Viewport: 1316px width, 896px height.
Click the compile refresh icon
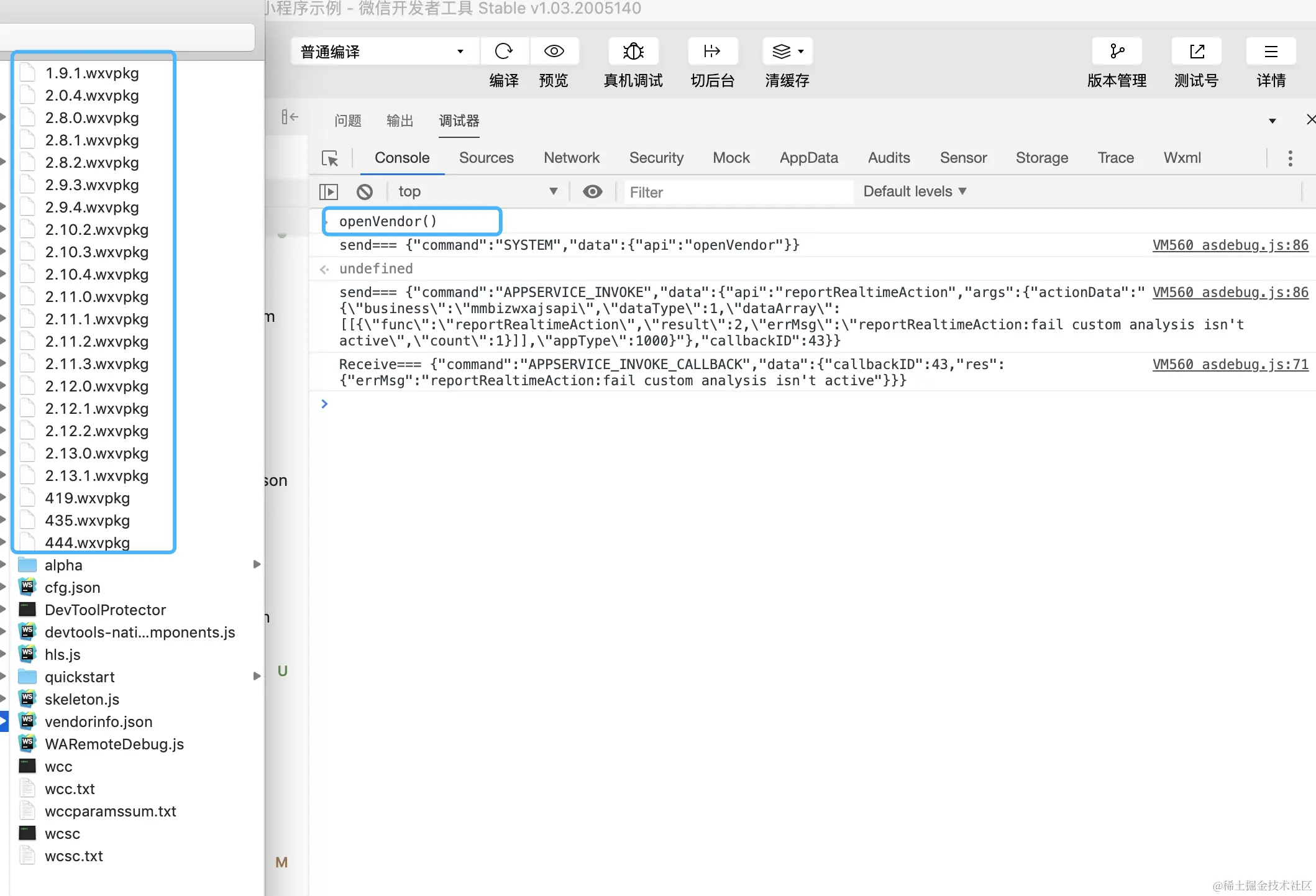(503, 51)
